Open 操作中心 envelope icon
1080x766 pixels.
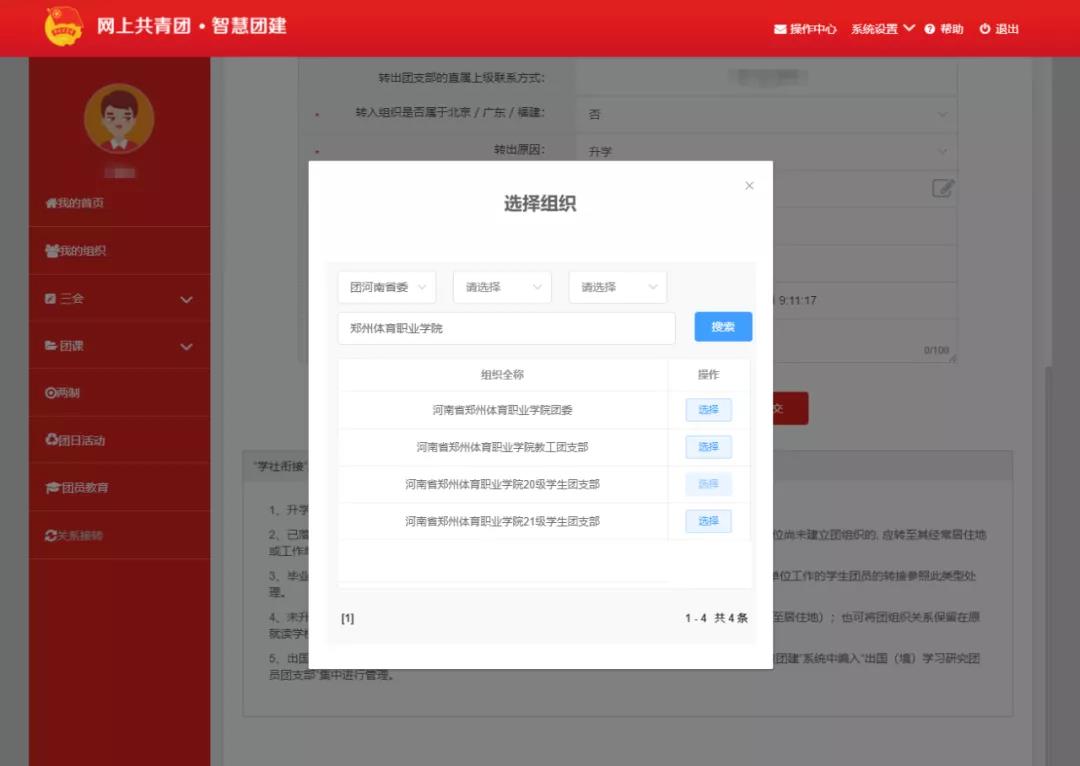click(780, 29)
